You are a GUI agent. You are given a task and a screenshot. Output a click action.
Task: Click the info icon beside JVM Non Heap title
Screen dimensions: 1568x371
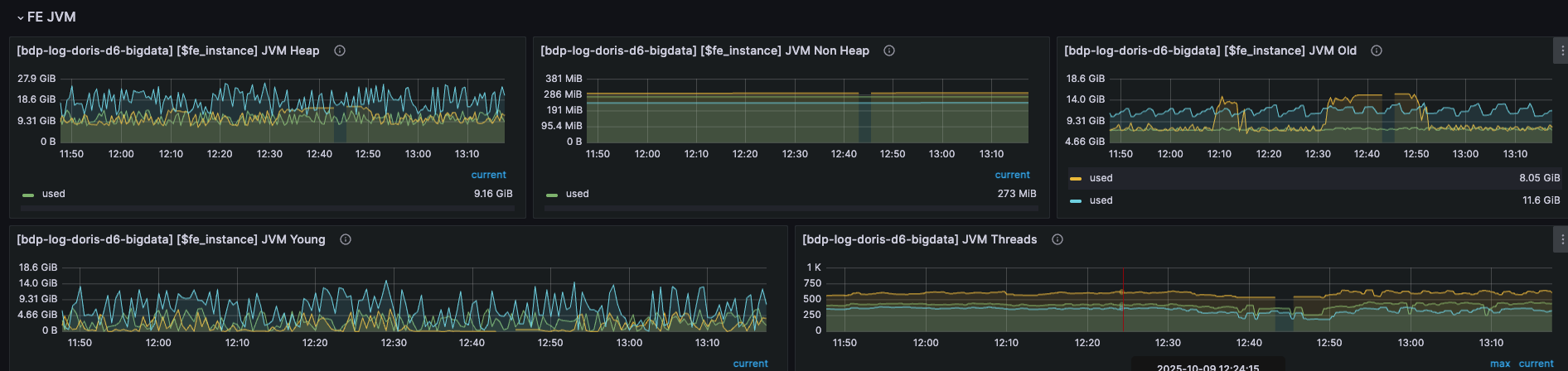889,51
